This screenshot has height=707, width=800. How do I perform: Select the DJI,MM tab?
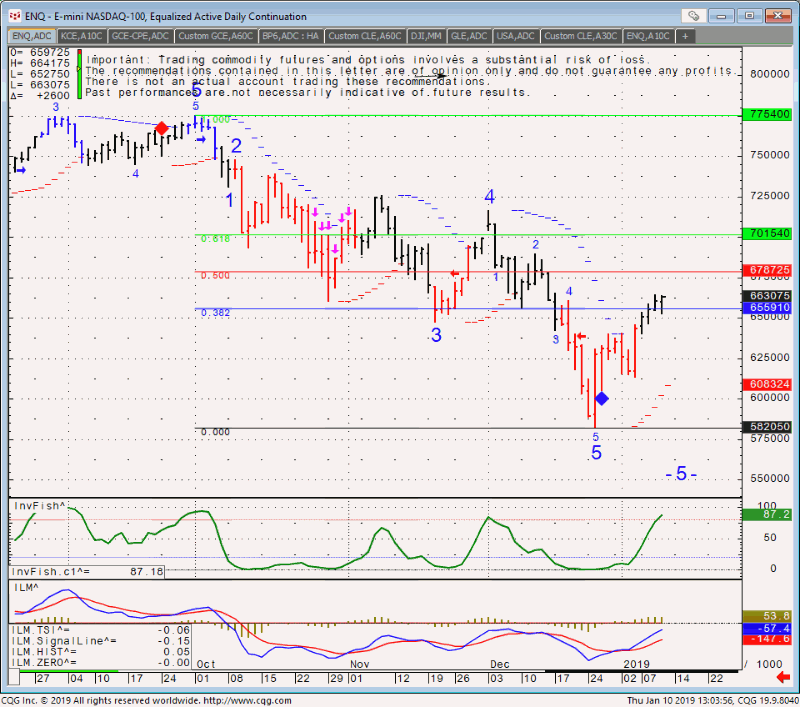pyautogui.click(x=426, y=35)
